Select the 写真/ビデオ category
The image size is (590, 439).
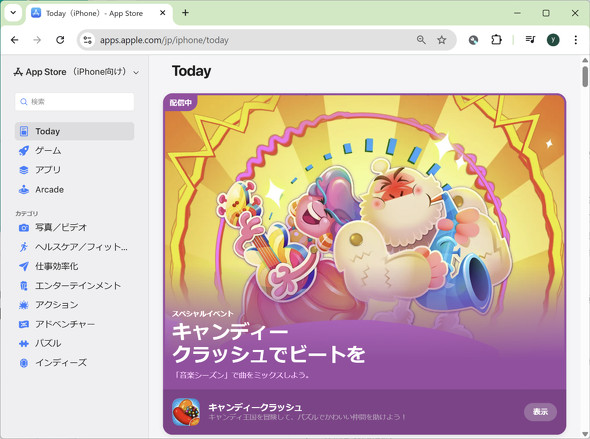point(75,228)
